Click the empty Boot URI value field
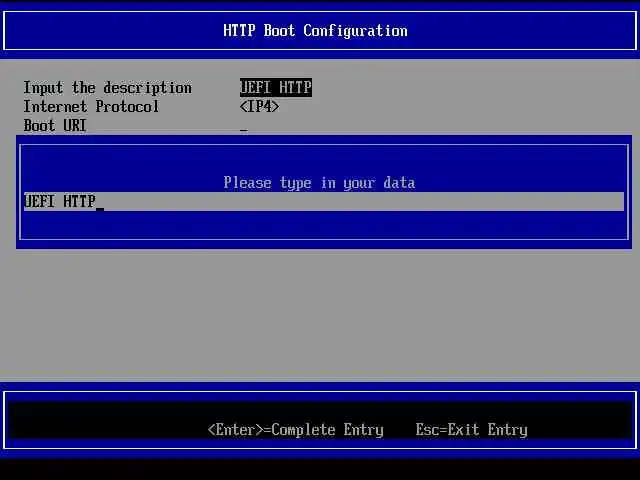Viewport: 640px width, 480px height. pyautogui.click(x=244, y=126)
